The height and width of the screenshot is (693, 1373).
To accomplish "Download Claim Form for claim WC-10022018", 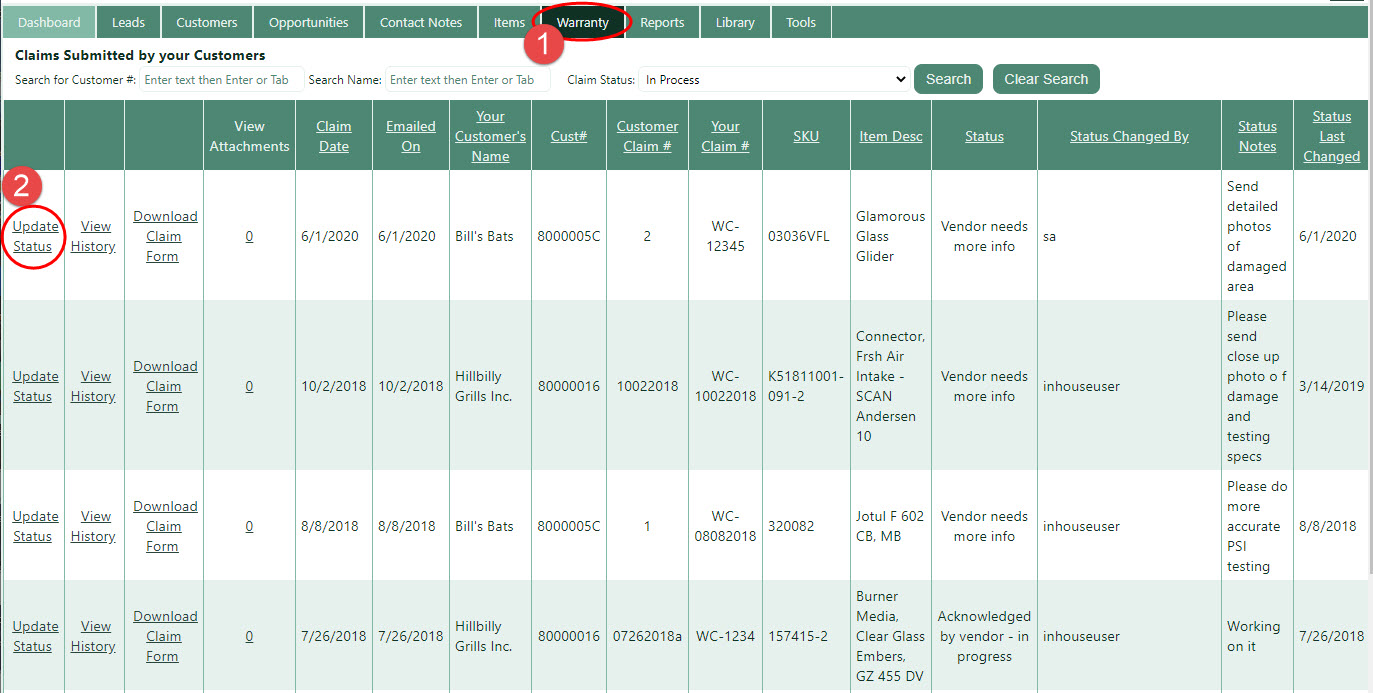I will point(165,386).
